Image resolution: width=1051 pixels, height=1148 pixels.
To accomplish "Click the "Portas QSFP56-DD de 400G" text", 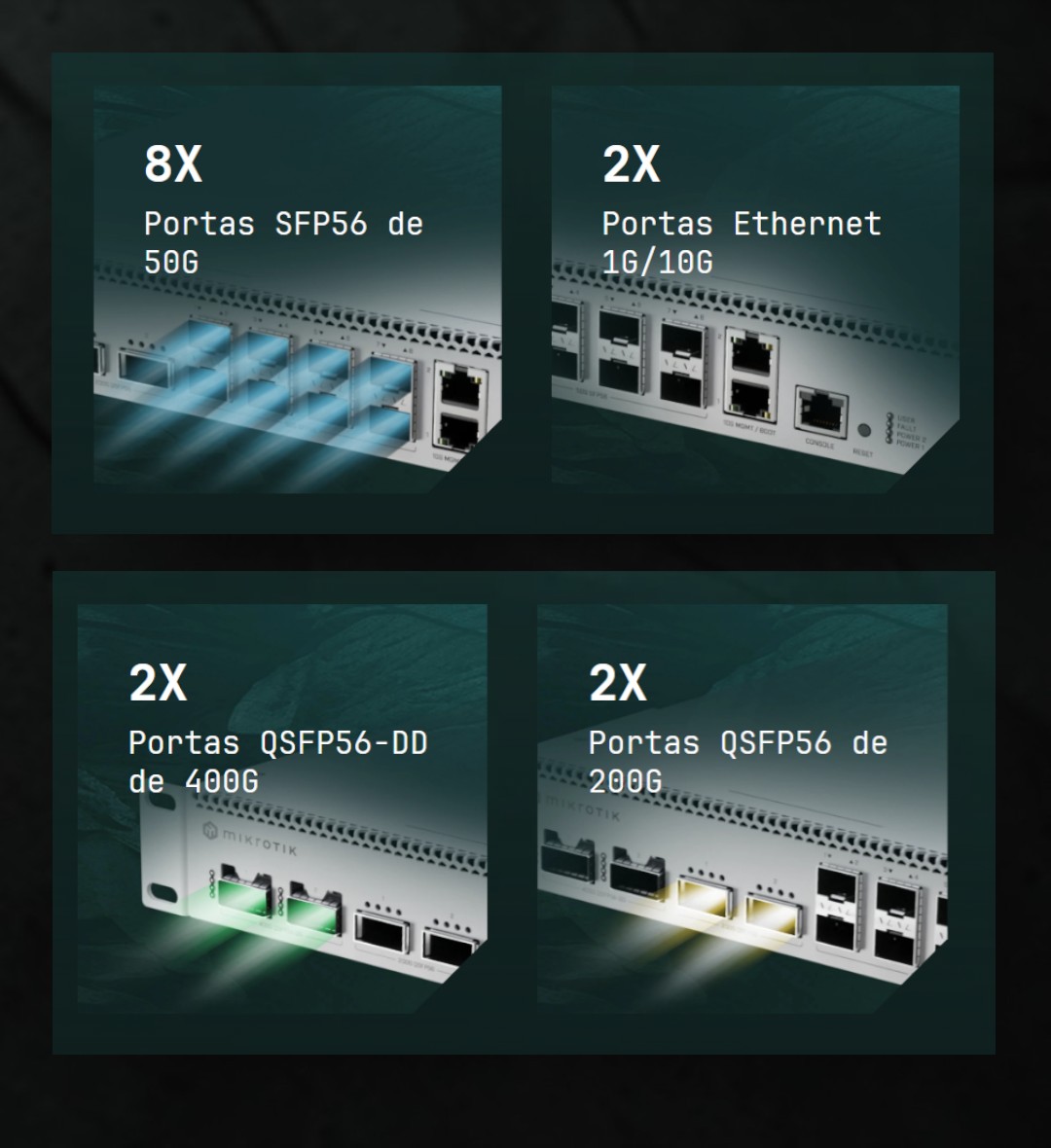I will 278,762.
